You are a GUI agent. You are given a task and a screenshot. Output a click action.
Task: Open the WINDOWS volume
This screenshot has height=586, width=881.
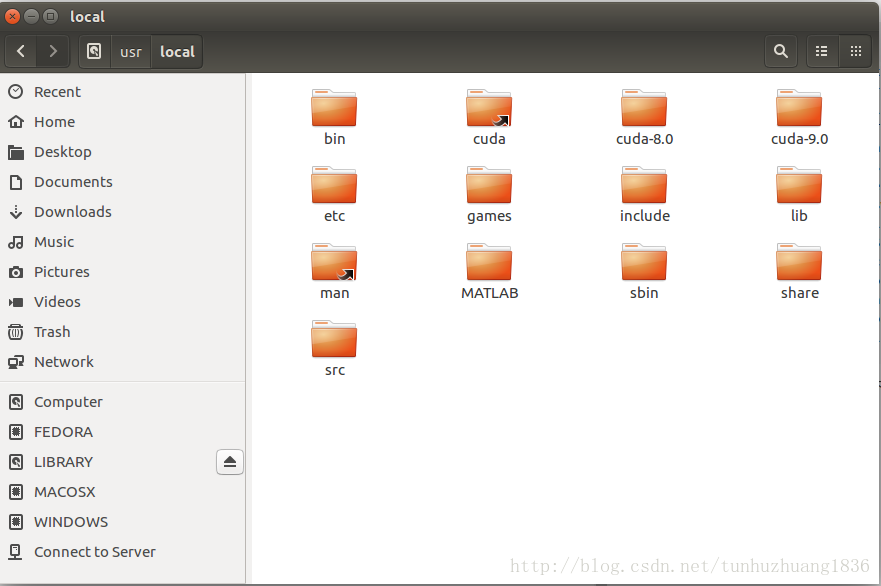[122, 522]
